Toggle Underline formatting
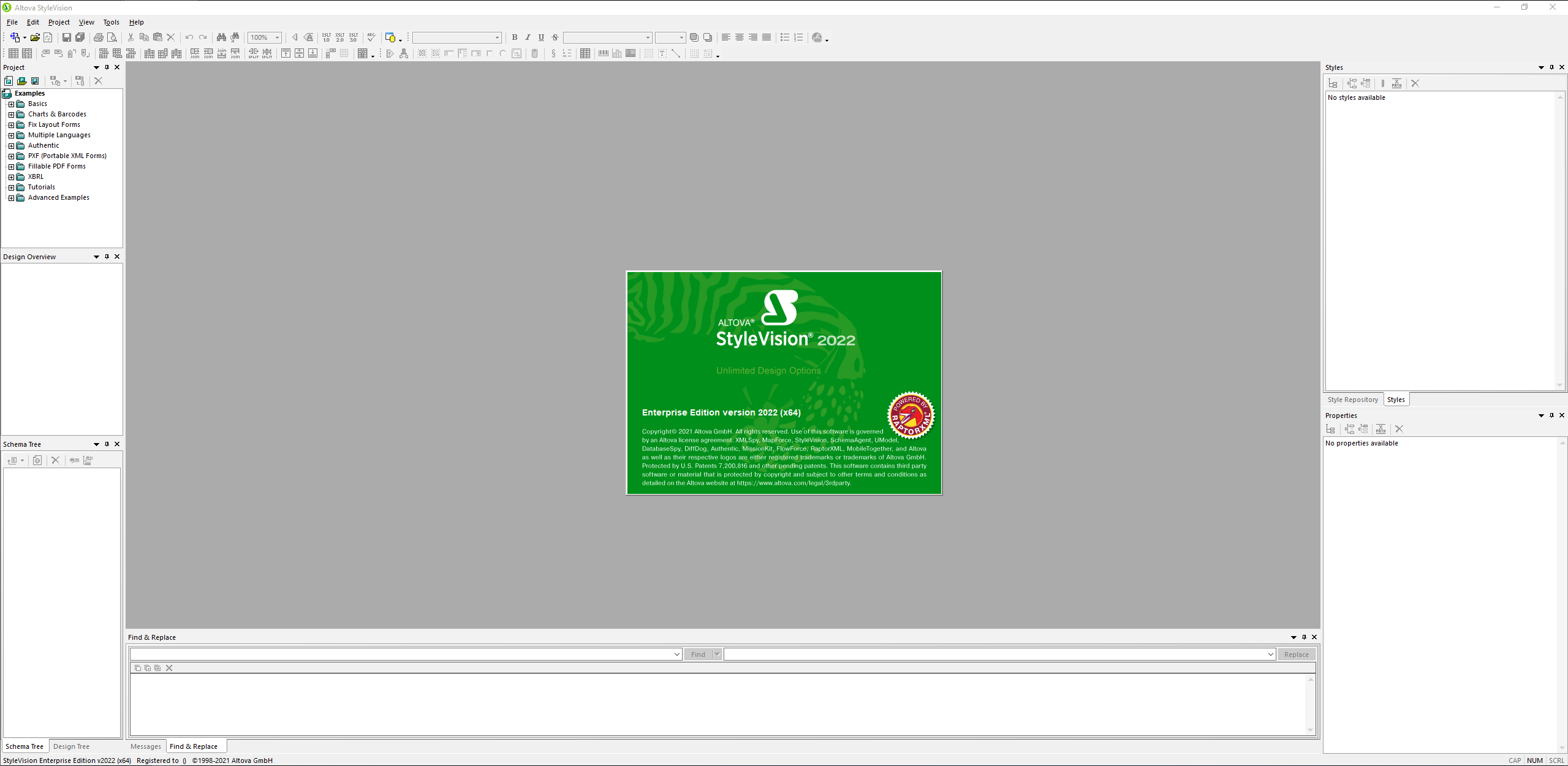This screenshot has height=766, width=1568. pyautogui.click(x=542, y=37)
